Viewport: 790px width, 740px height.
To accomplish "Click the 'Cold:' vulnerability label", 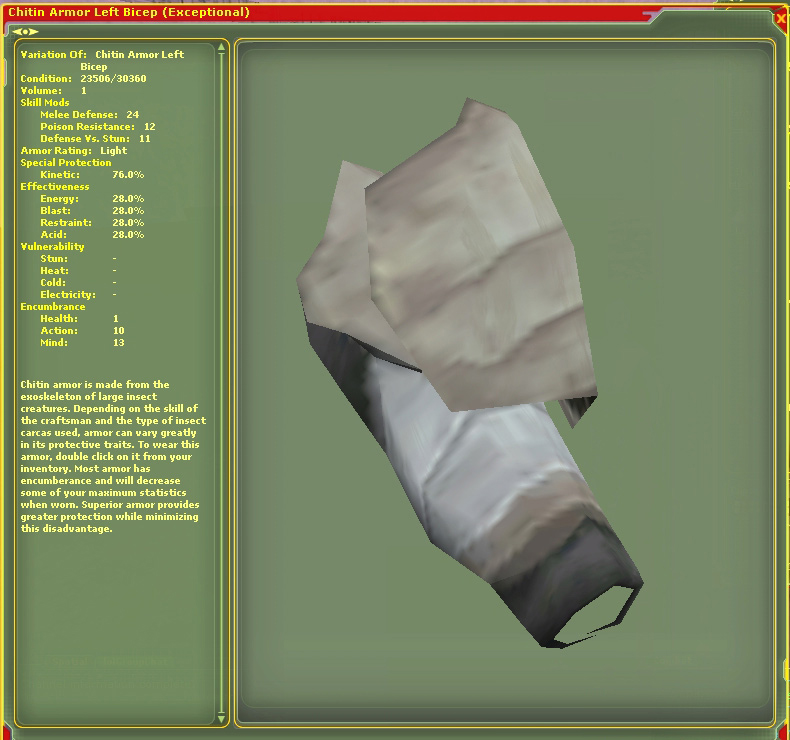I will pyautogui.click(x=53, y=283).
